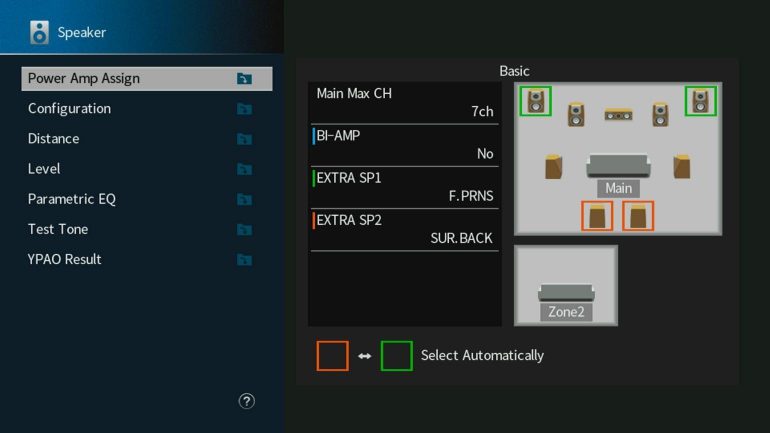Select the right surround back speaker icon
The width and height of the screenshot is (770, 433).
click(x=639, y=216)
